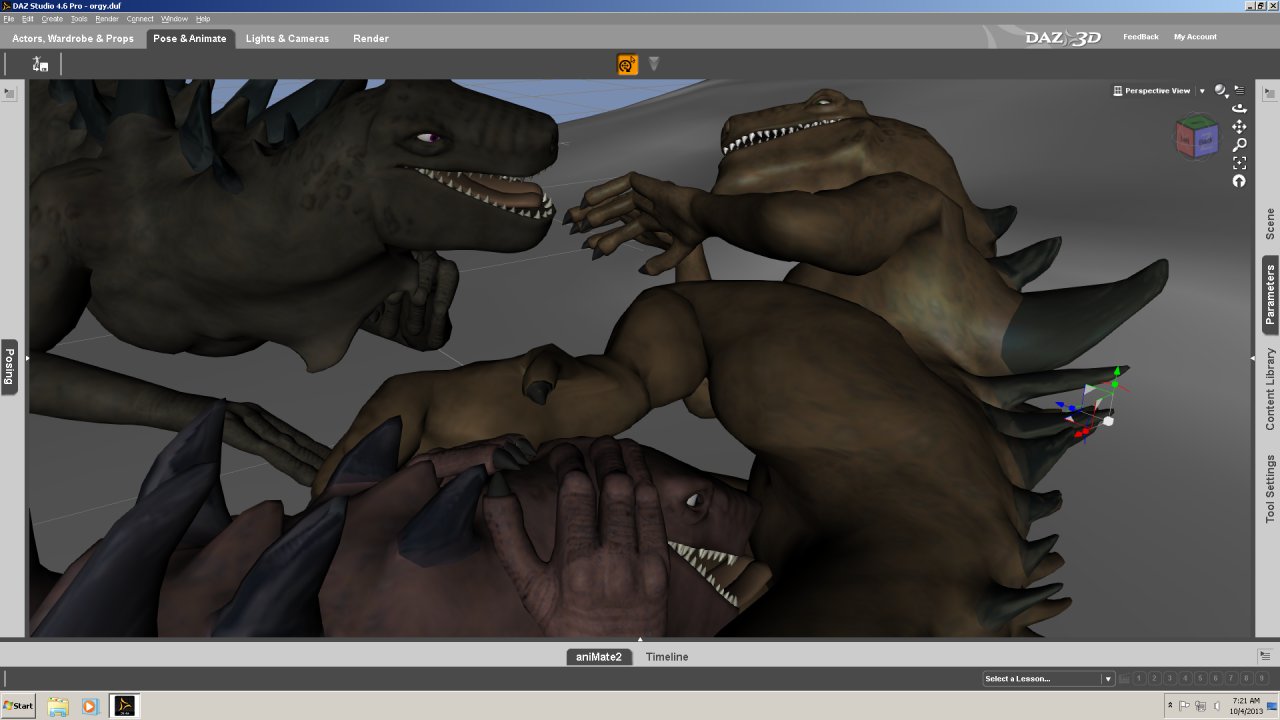Image resolution: width=1280 pixels, height=720 pixels.
Task: Click the reset camera arrow icon
Action: pos(1239,181)
